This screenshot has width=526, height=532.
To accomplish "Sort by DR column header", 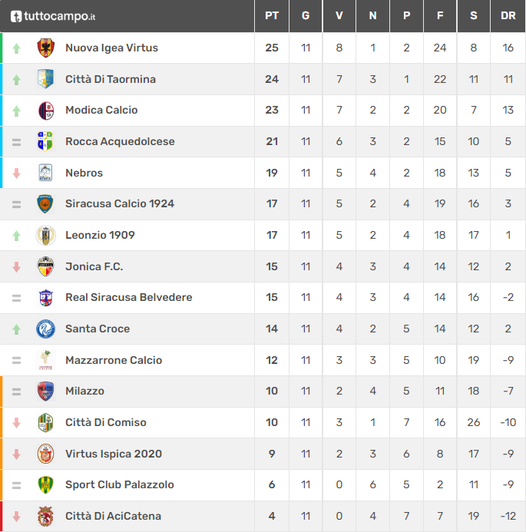I will (x=508, y=16).
